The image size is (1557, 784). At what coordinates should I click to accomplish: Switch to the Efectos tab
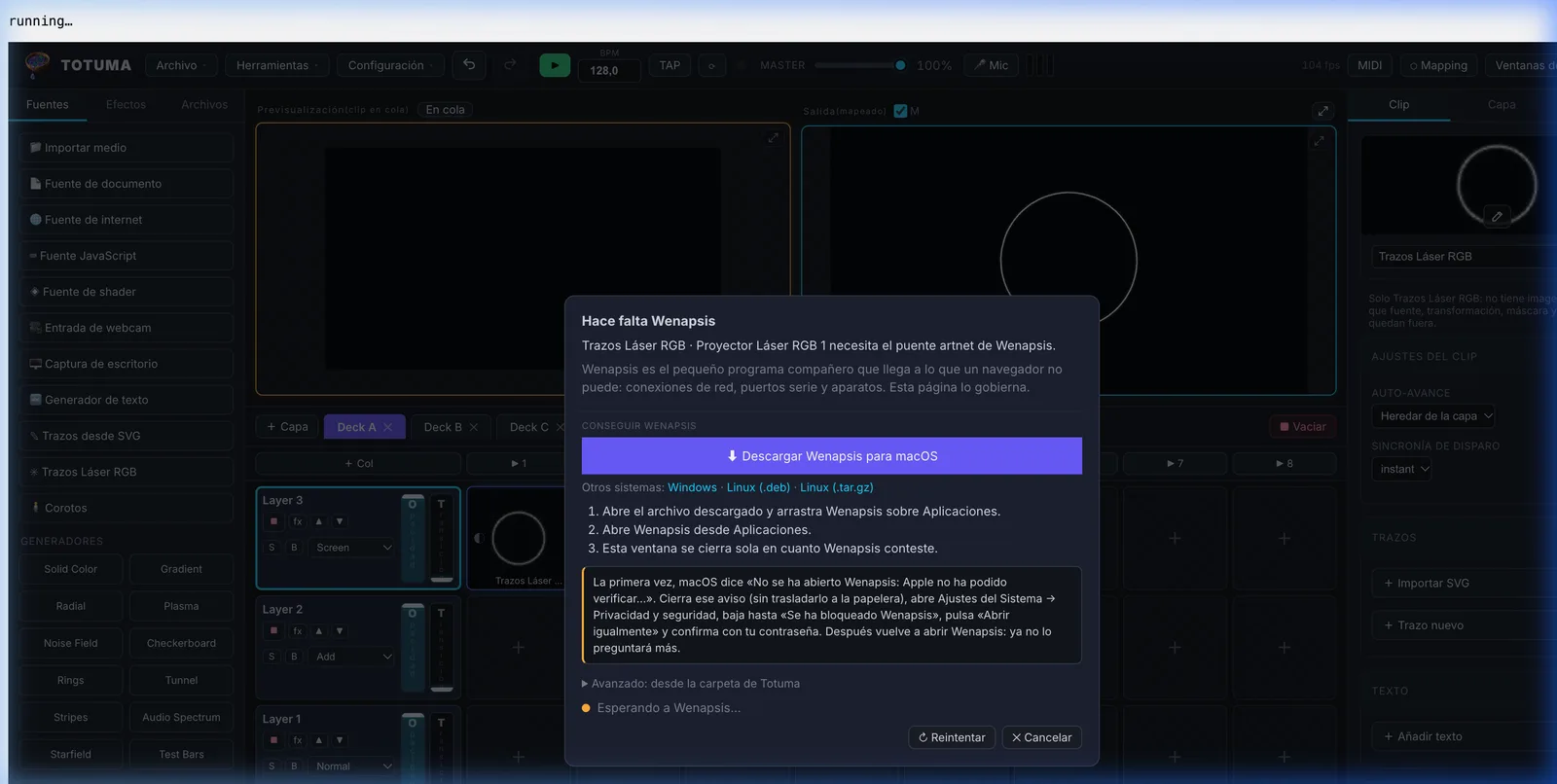point(126,104)
